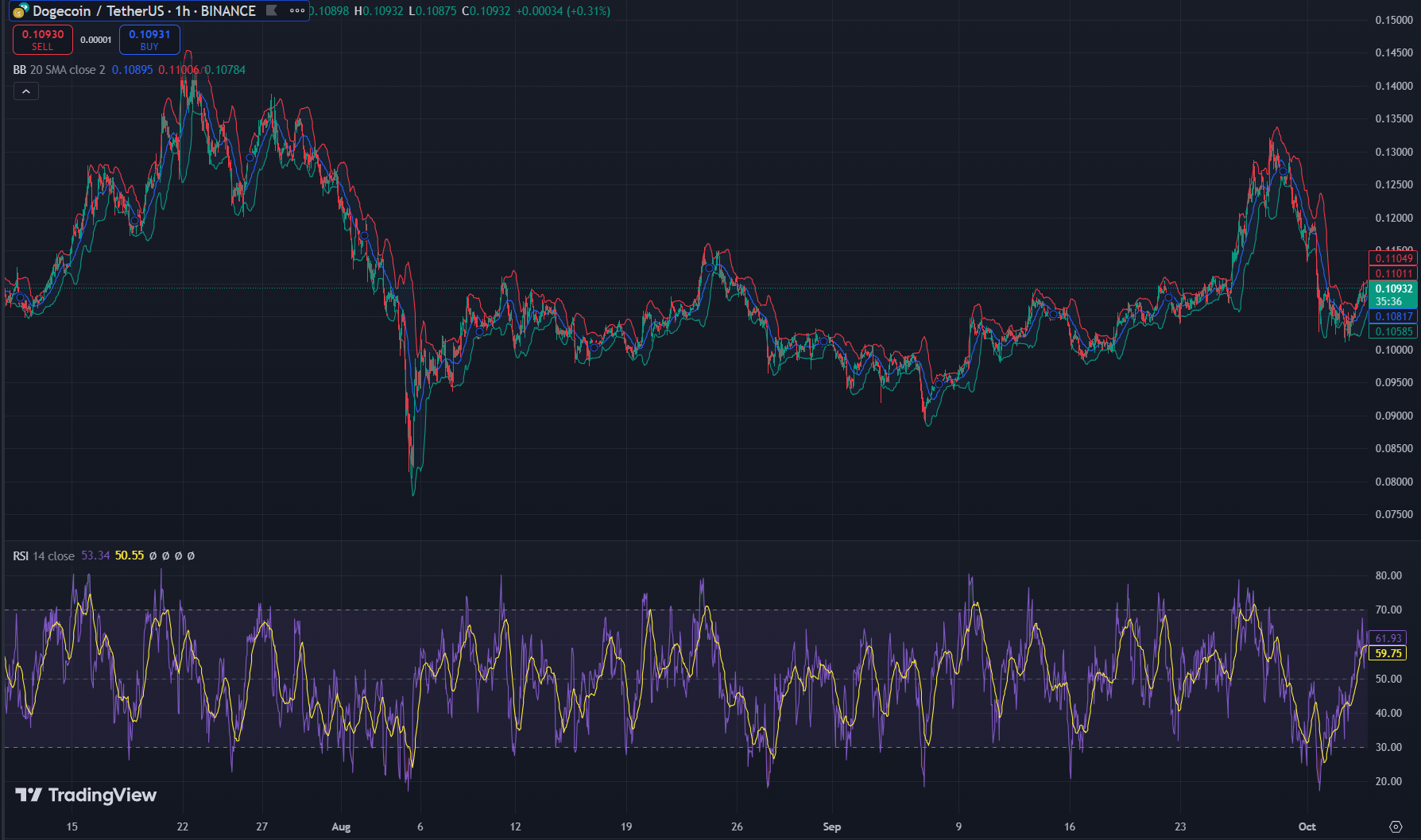Click the red 0.11049 upper band tag
Viewport: 1421px width, 840px height.
(x=1393, y=258)
